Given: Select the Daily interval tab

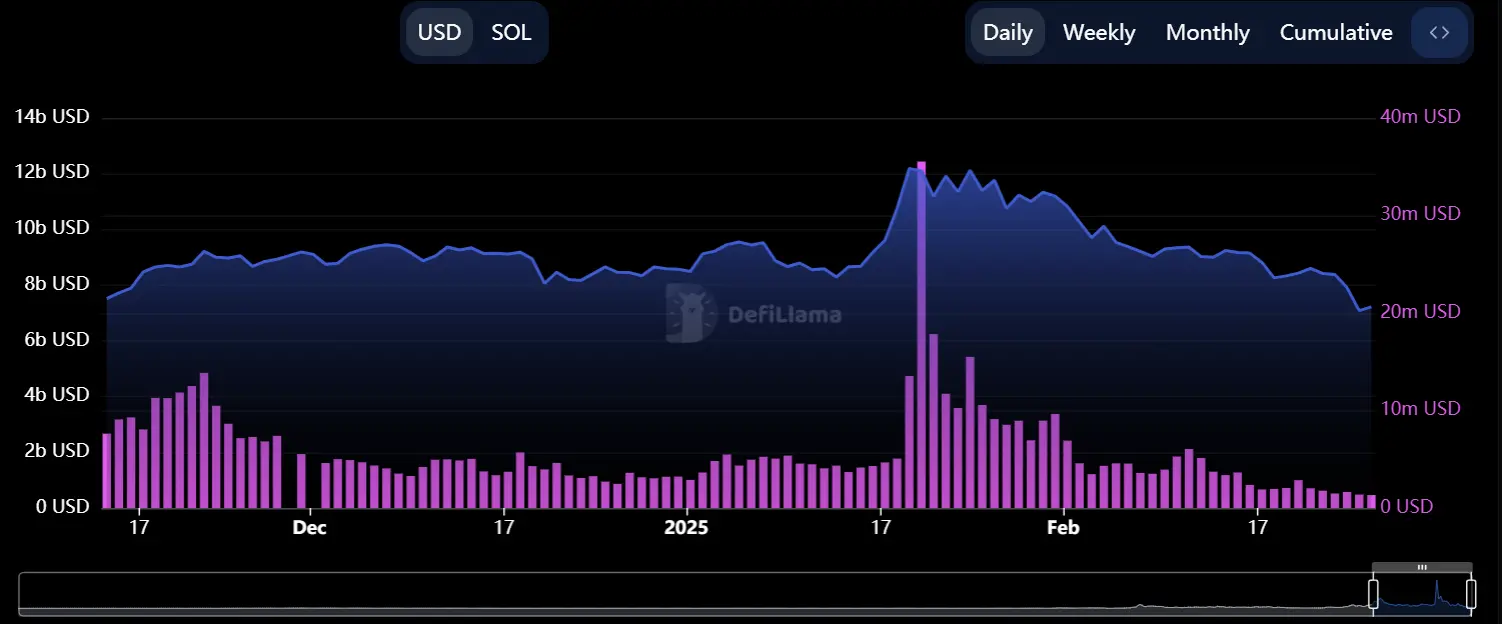Looking at the screenshot, I should tap(1007, 32).
